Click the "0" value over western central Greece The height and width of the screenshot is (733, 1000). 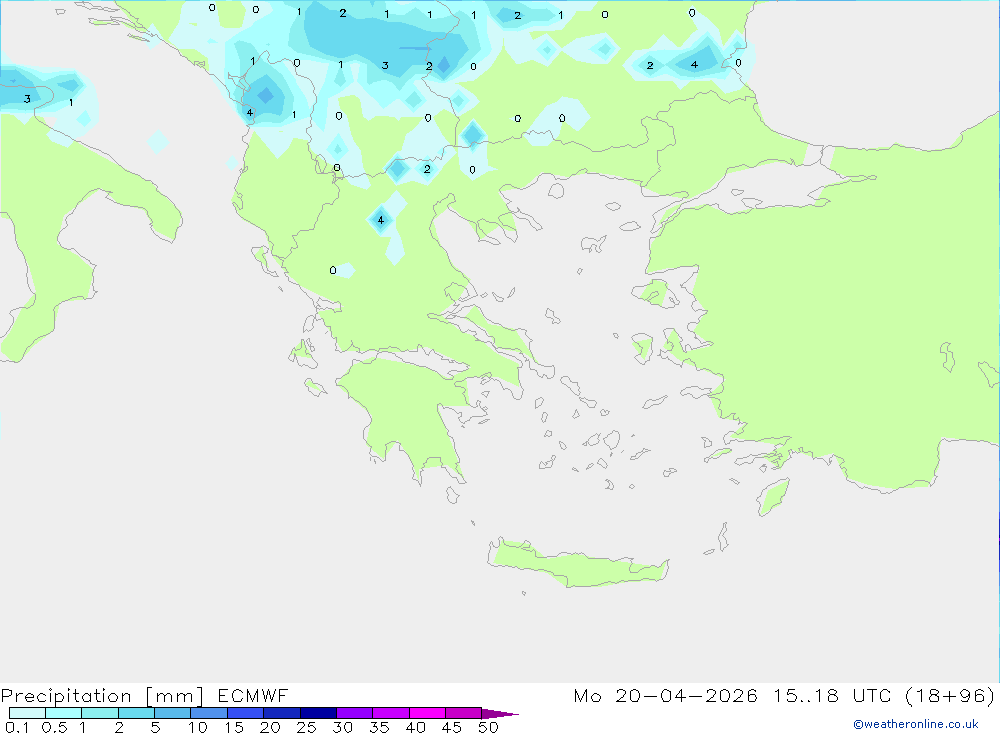point(332,270)
